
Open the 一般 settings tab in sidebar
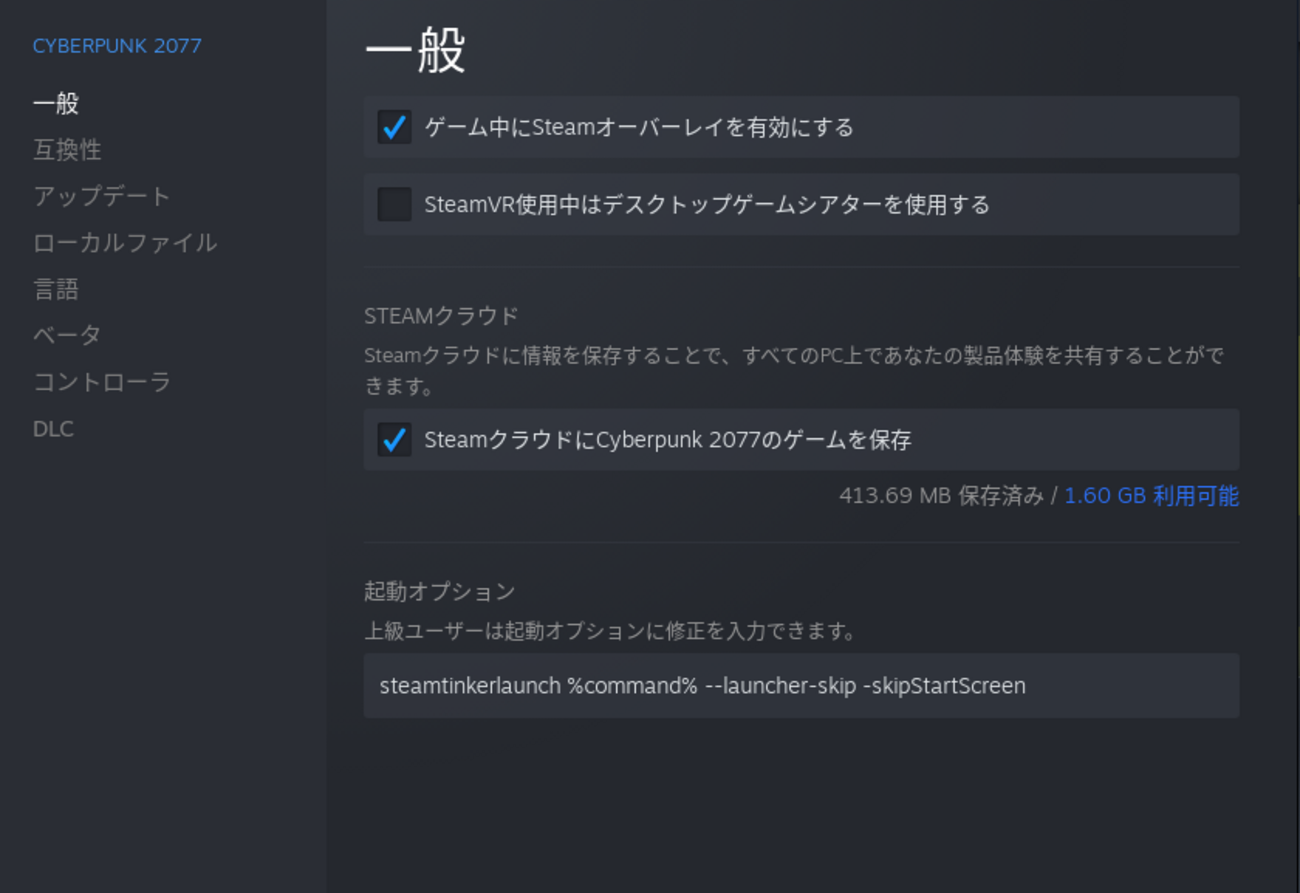pyautogui.click(x=56, y=103)
